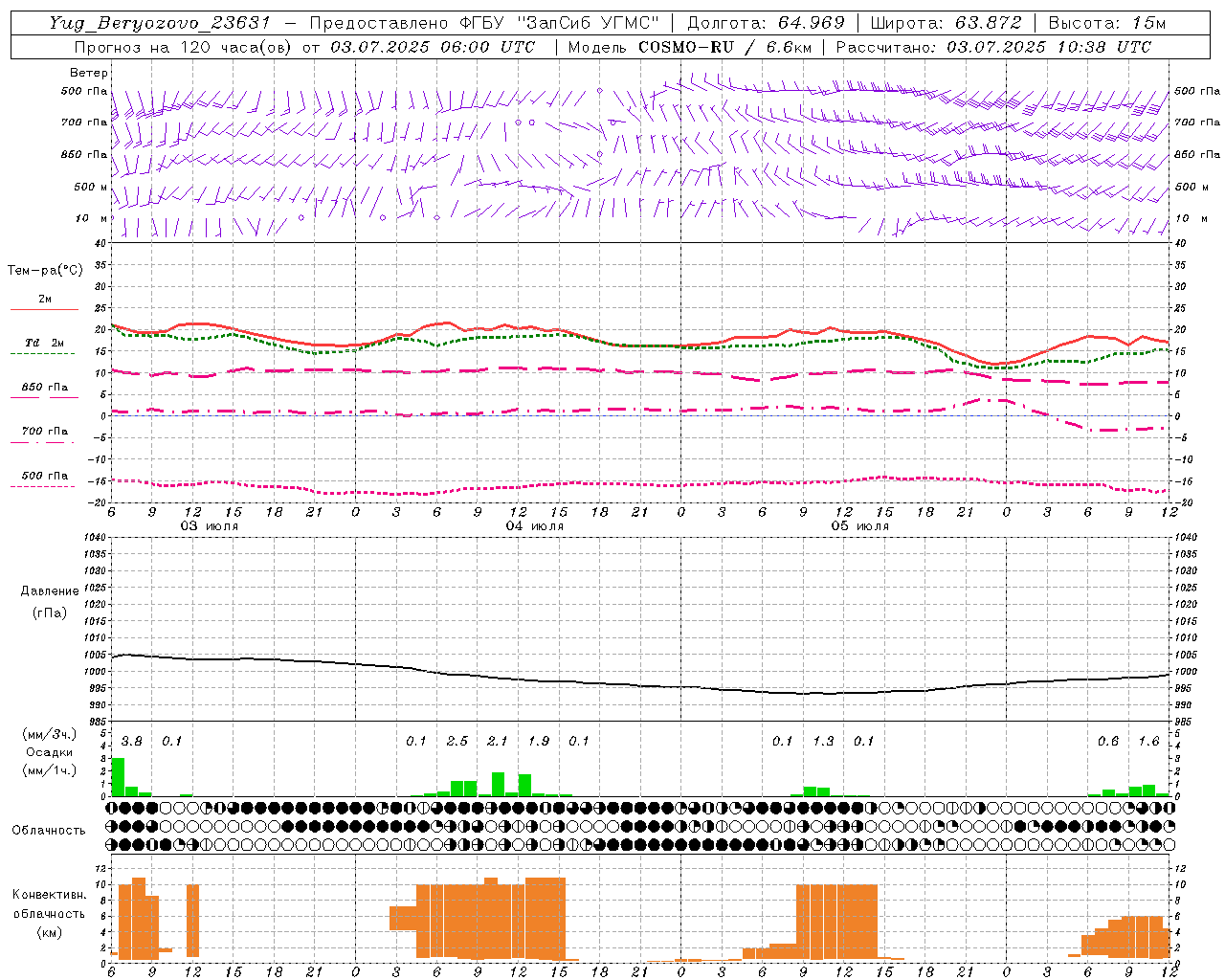Select the 'Долгота: 64.969' header text

click(766, 23)
